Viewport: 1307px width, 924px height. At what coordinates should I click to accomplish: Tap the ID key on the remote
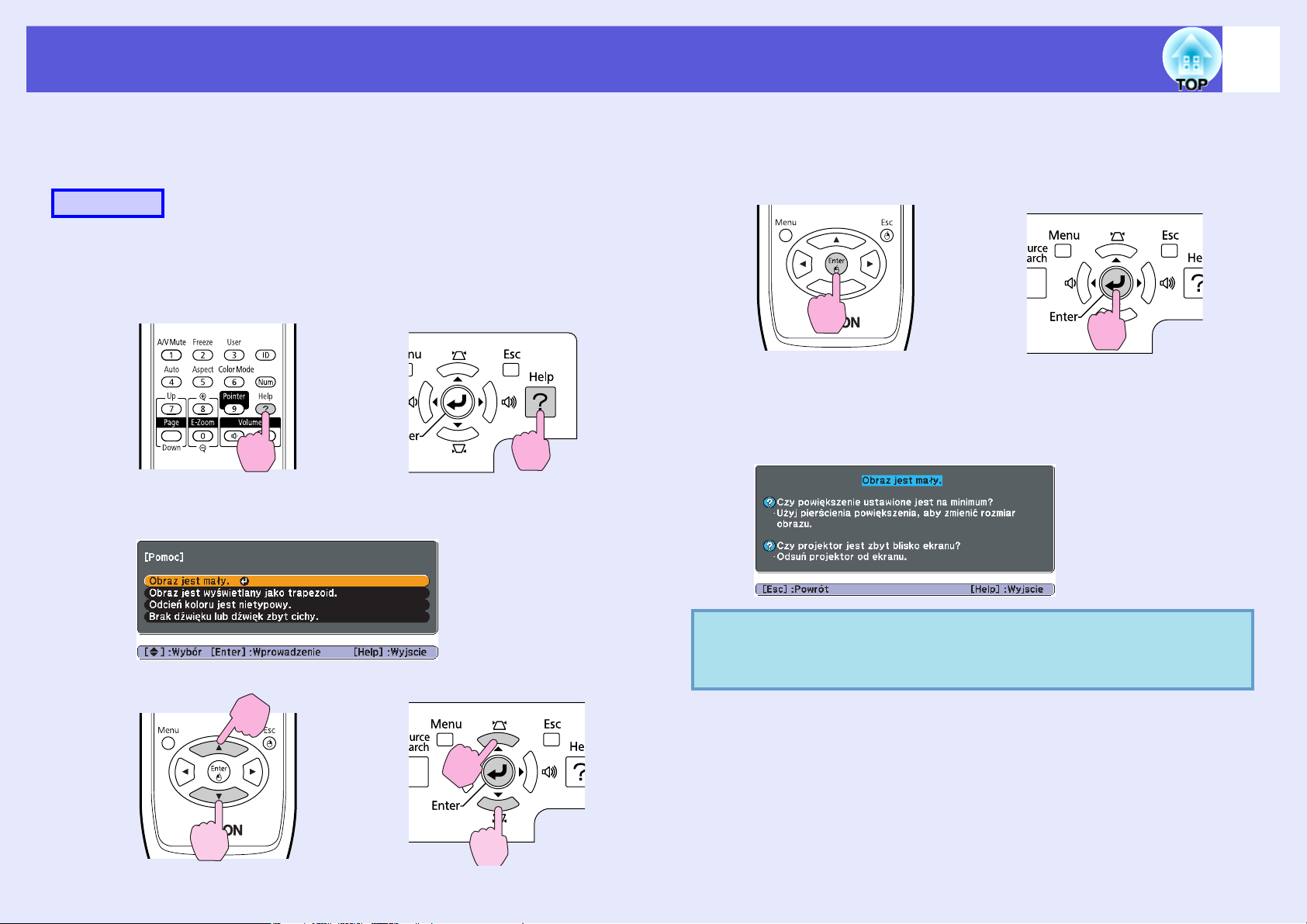pos(265,355)
